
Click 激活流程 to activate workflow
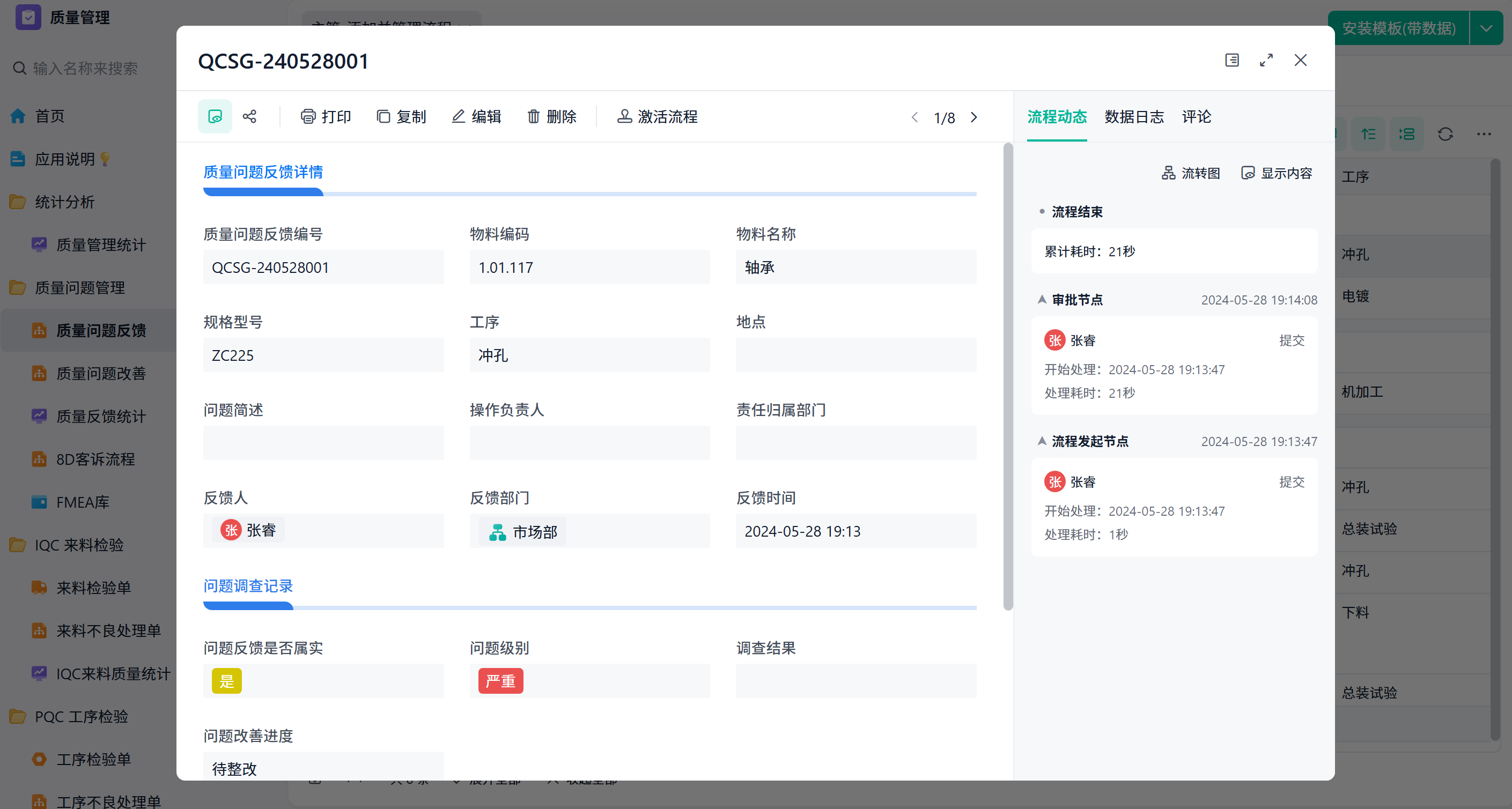pos(657,117)
